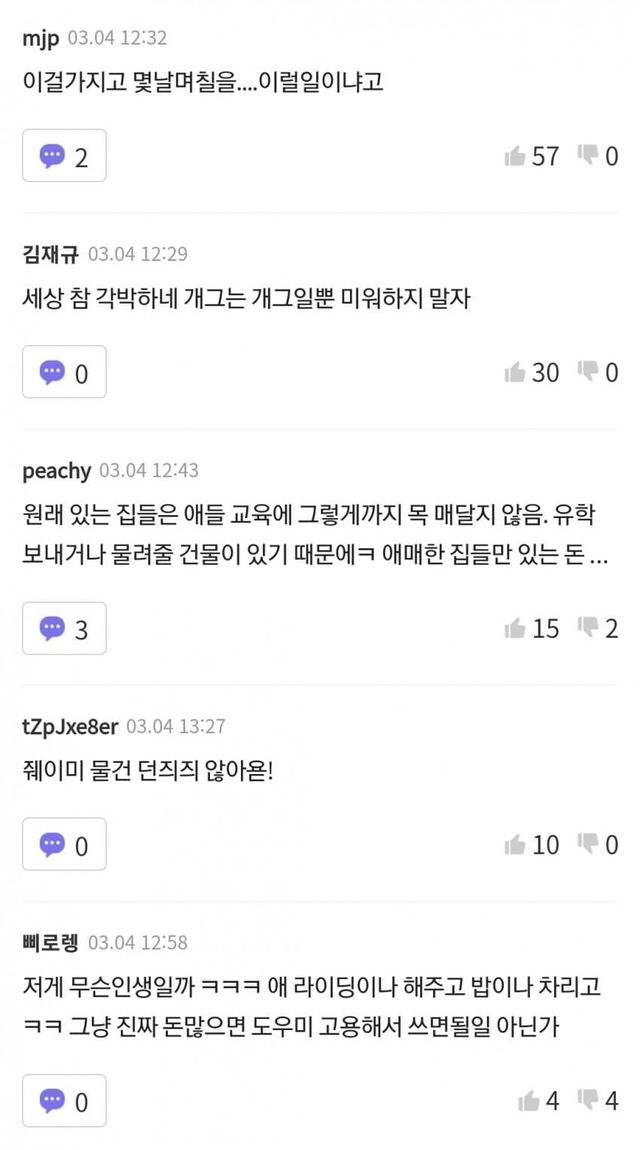
Task: Click the username peachy
Action: coord(56,470)
